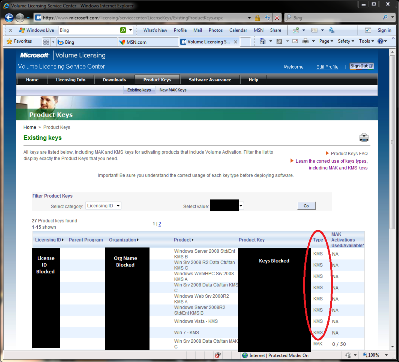Click the Feeds icon in command bar

[x=279, y=41]
